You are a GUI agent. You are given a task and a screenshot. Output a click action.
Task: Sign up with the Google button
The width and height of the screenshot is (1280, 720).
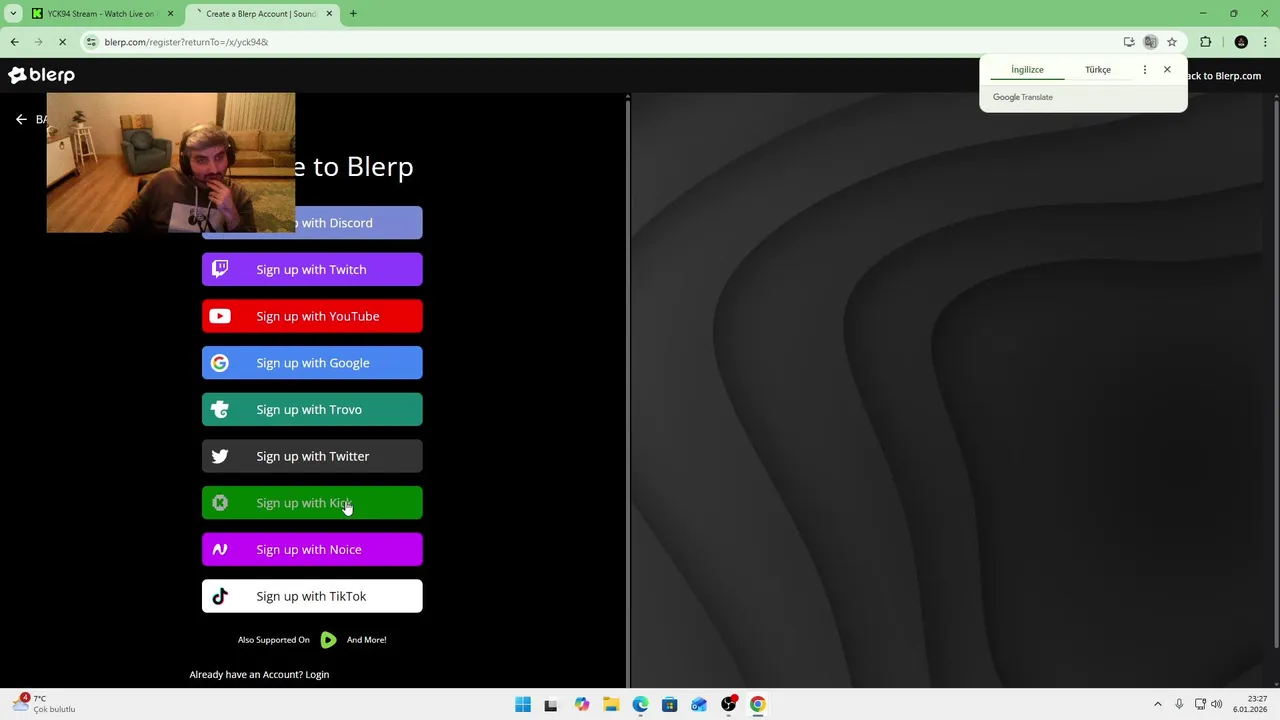coord(312,363)
